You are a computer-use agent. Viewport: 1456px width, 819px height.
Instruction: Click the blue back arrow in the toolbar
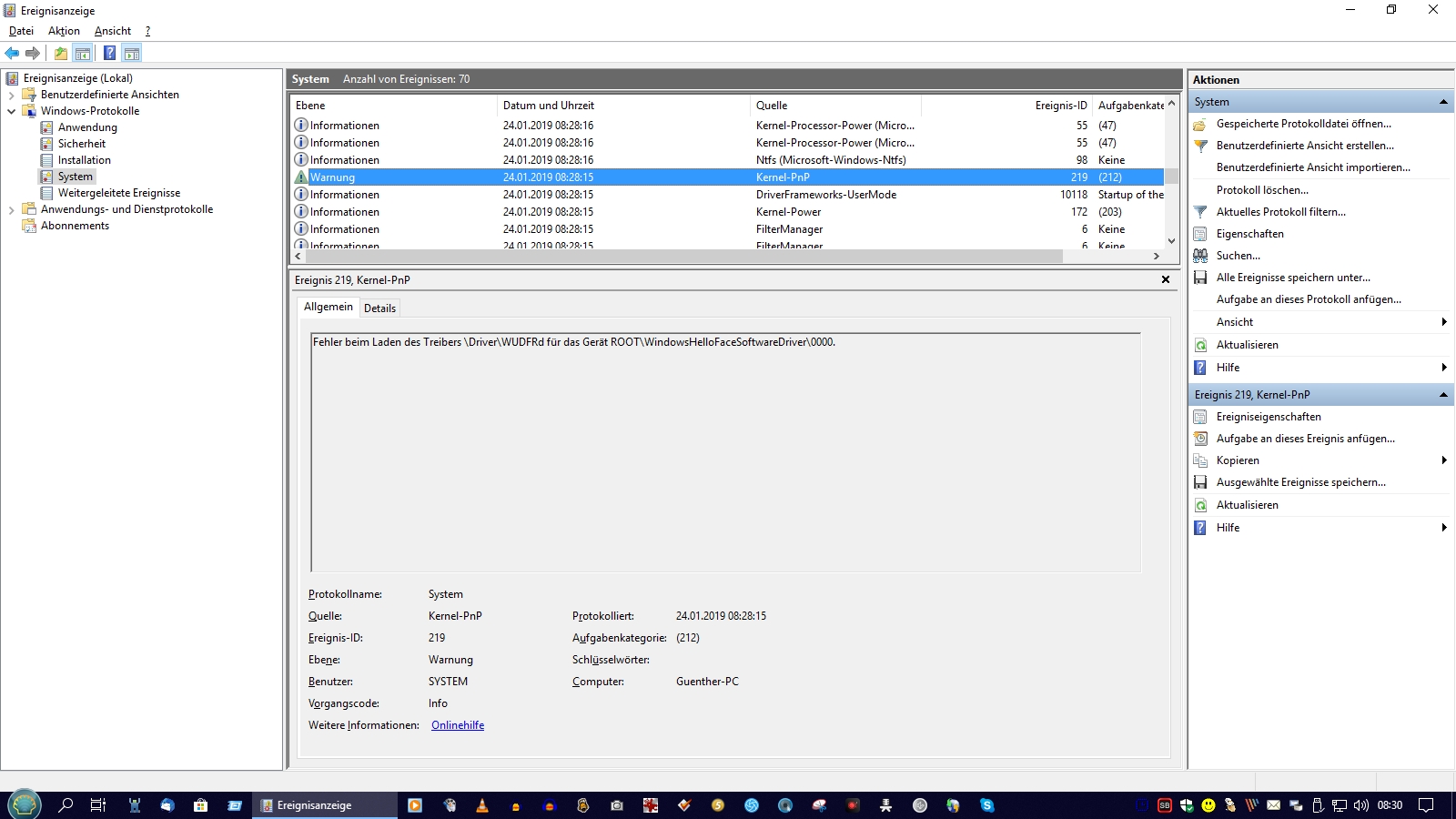click(x=12, y=54)
